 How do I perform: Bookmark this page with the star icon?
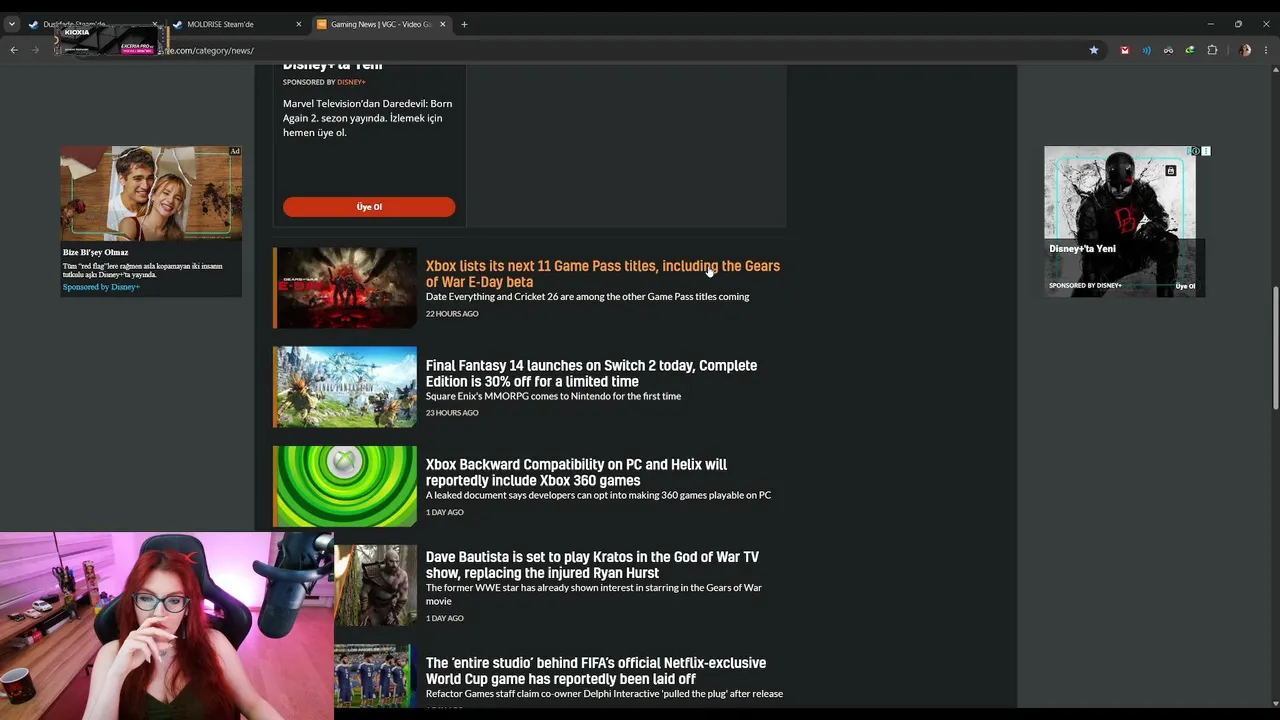[1094, 50]
